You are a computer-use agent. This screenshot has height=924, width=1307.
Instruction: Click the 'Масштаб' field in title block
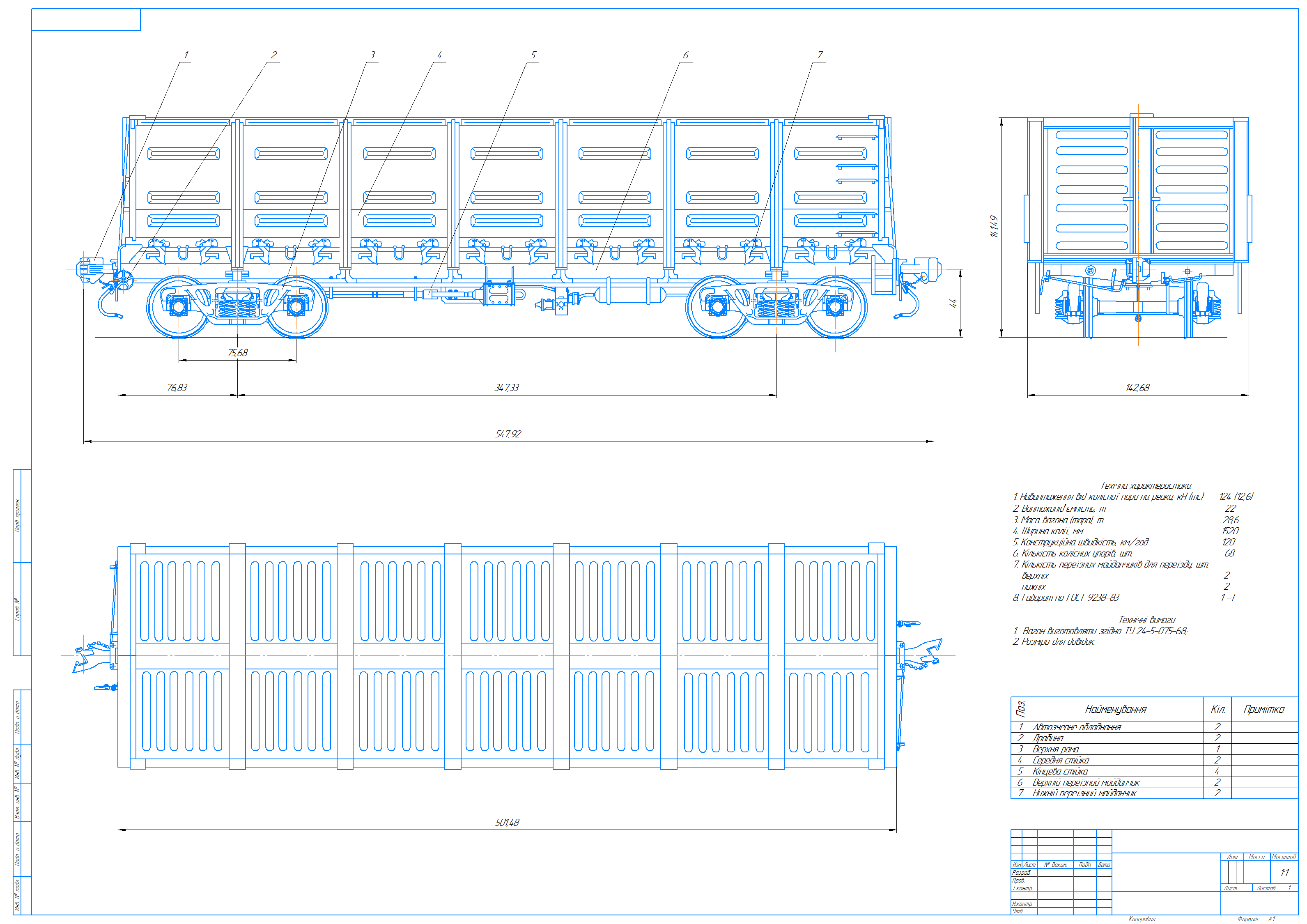pyautogui.click(x=1284, y=857)
